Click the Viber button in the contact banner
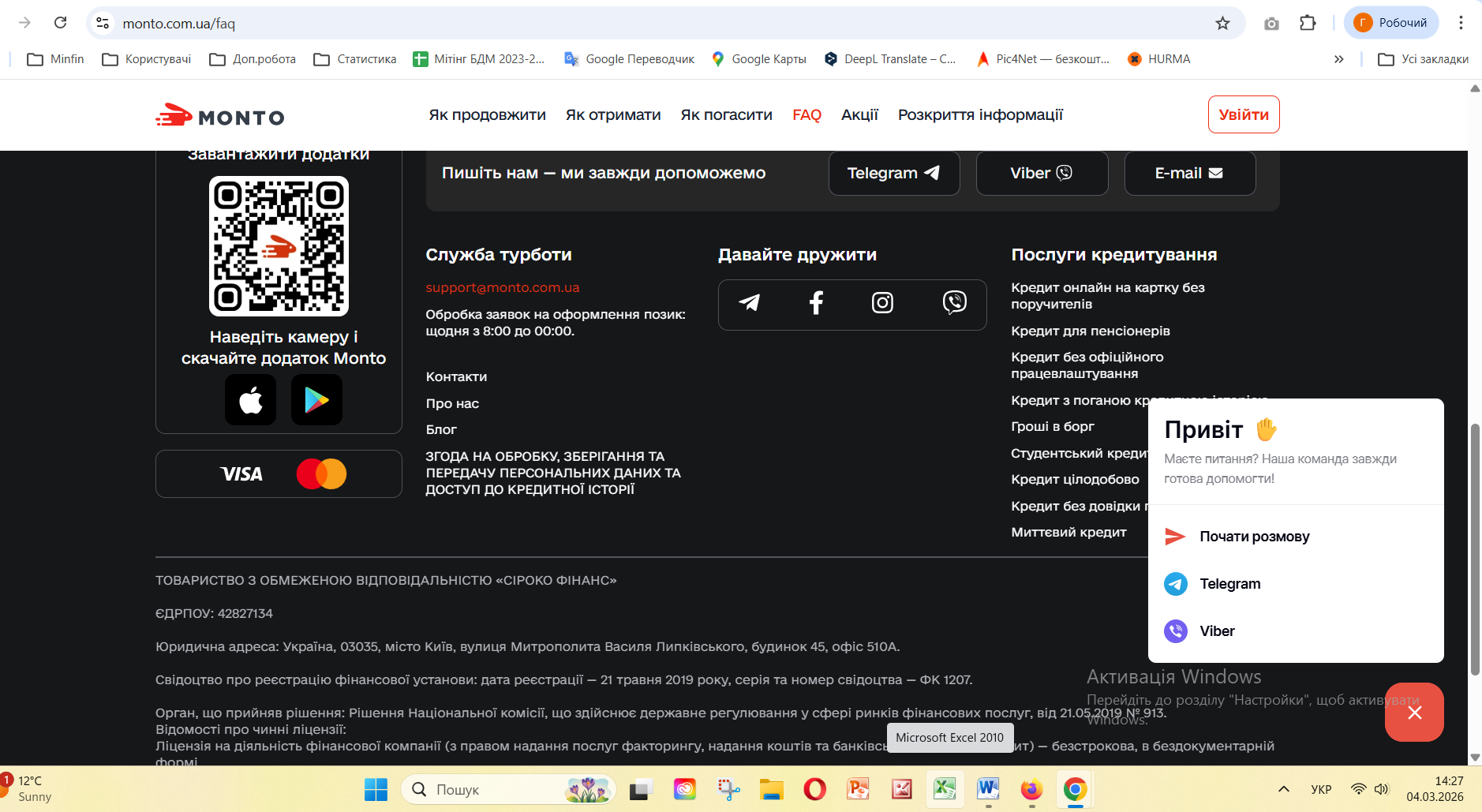 click(x=1042, y=173)
